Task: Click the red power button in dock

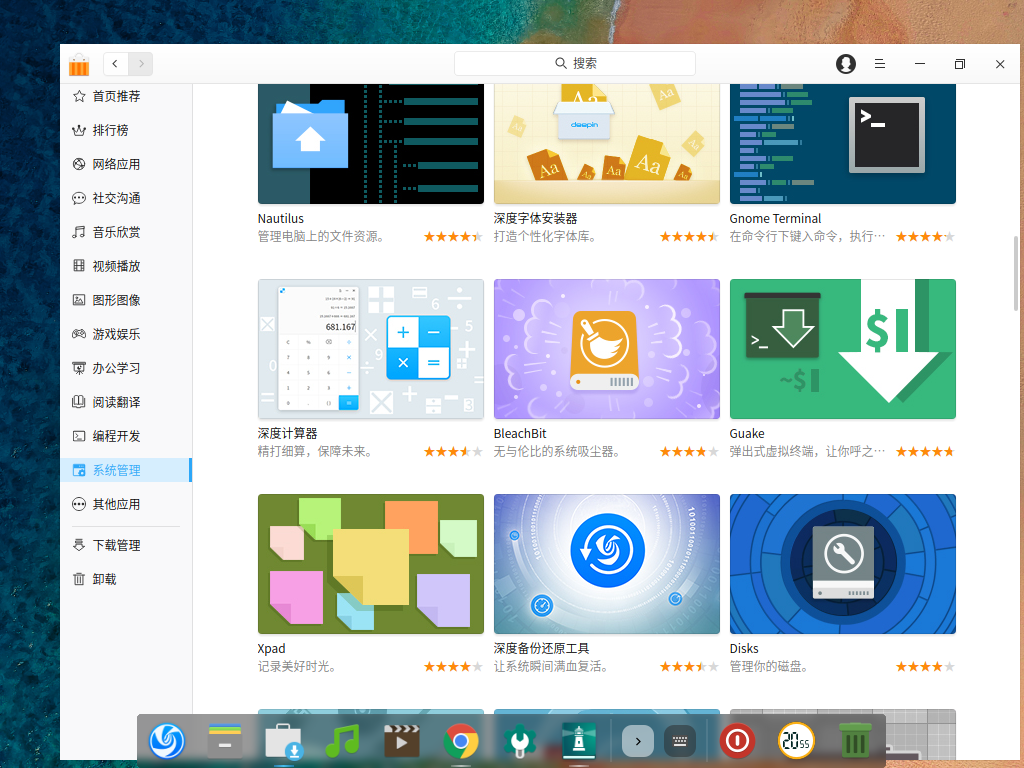Action: pos(737,741)
